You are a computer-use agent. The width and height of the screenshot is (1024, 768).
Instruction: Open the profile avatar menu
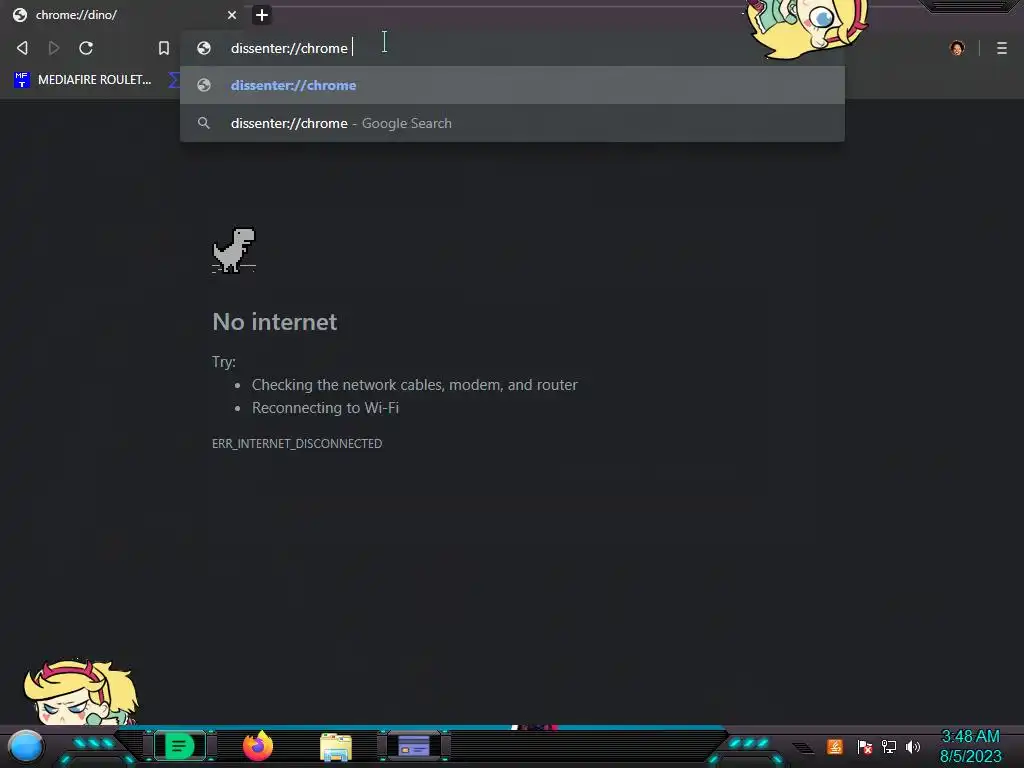tap(957, 48)
